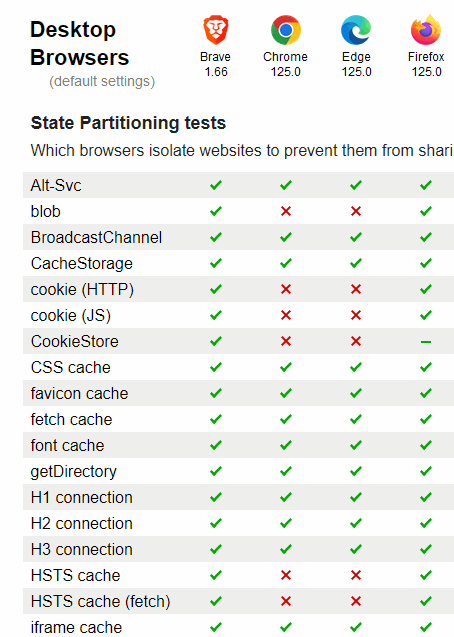The image size is (454, 637).
Task: Click Firefox's dash mark for CookieStore
Action: point(426,342)
